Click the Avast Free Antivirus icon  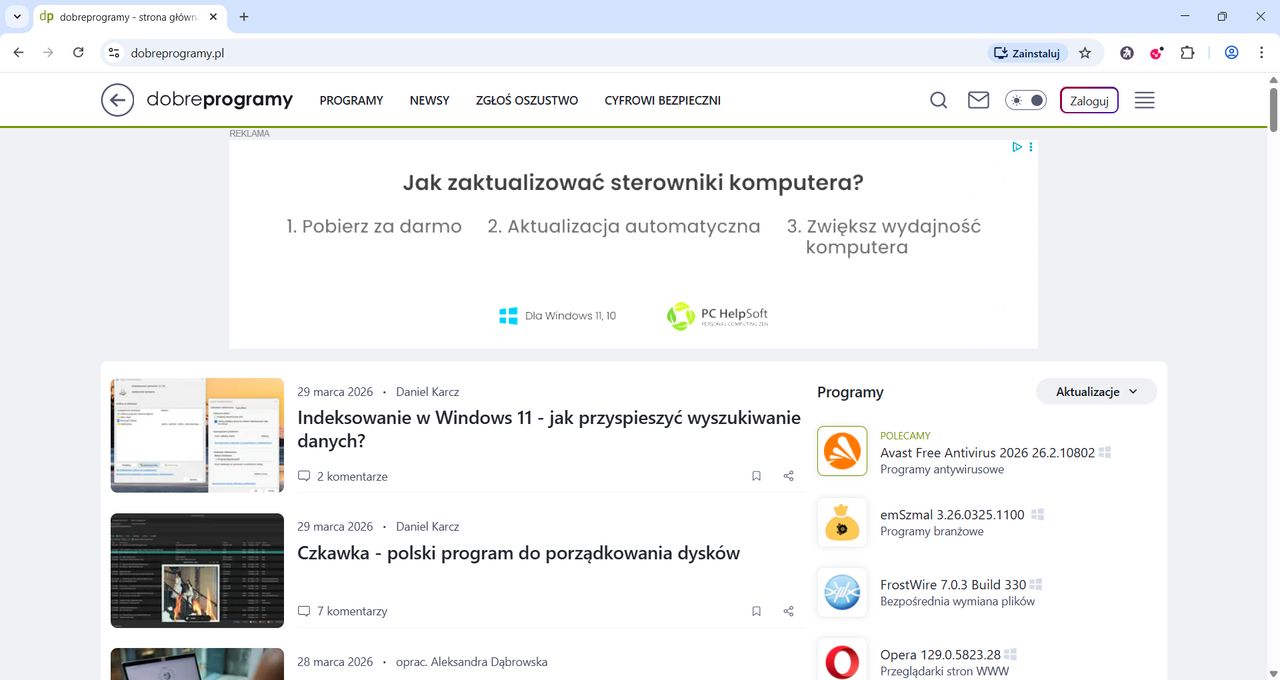point(842,451)
